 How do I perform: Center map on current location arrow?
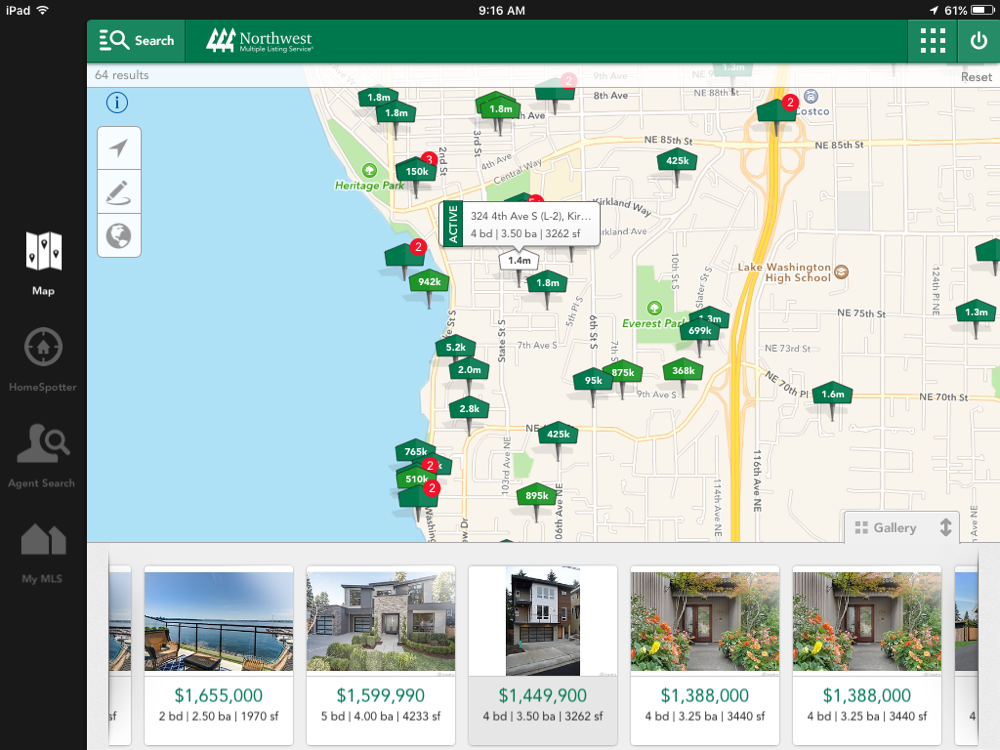119,148
